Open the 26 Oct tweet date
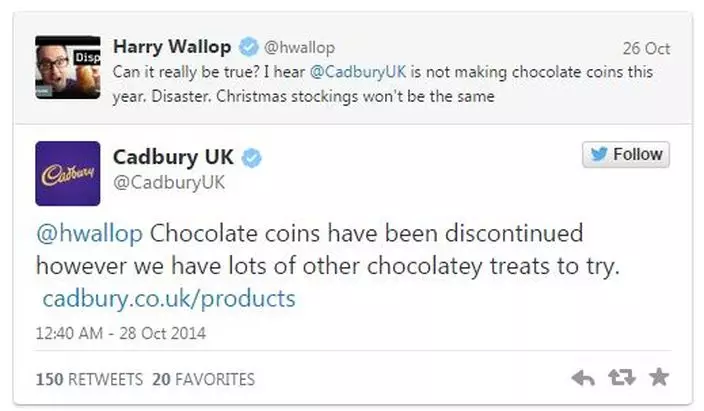This screenshot has height=411, width=704. click(645, 48)
